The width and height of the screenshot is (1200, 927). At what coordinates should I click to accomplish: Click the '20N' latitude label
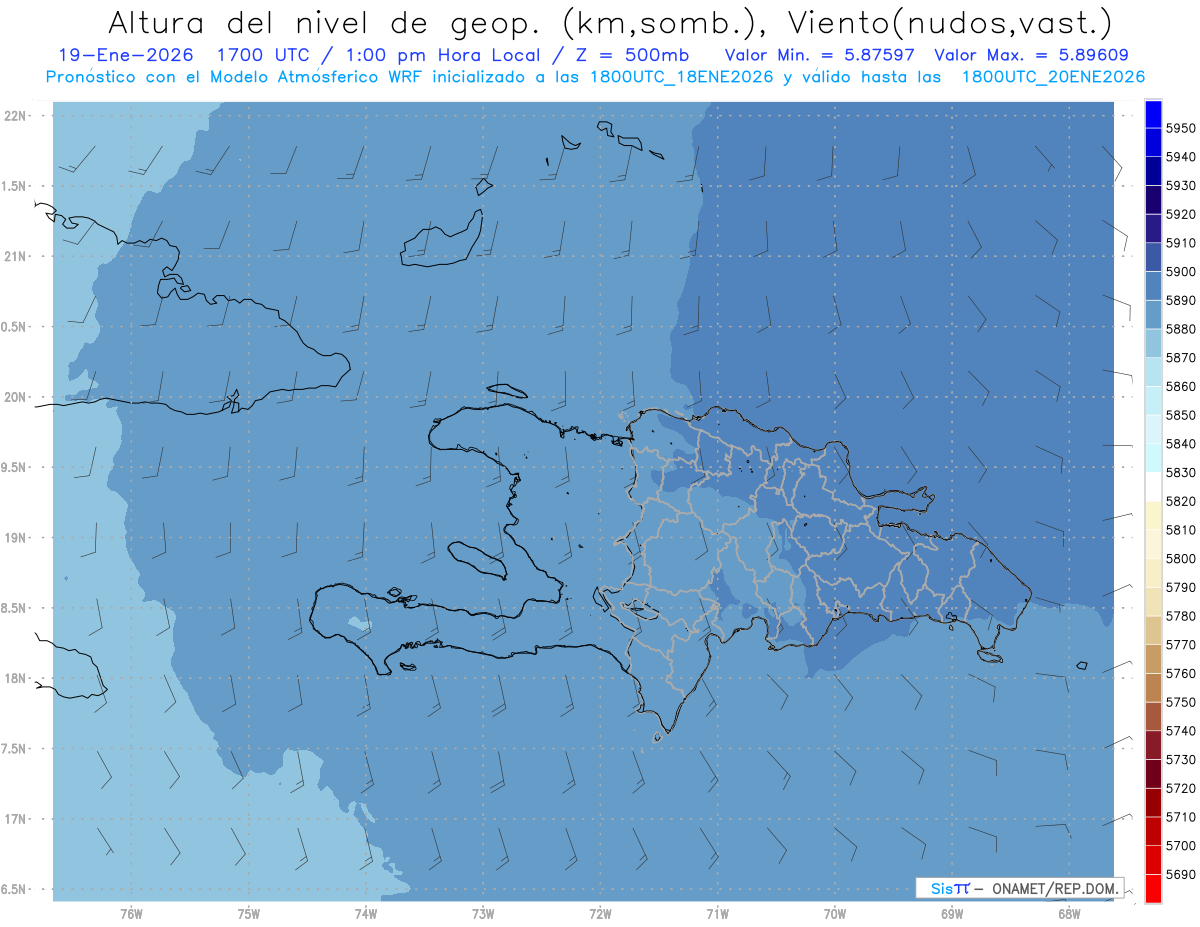[x=17, y=398]
